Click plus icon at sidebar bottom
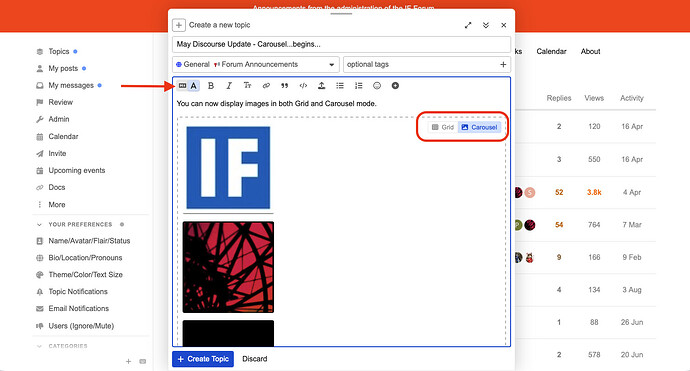Image resolution: width=690 pixels, height=371 pixels. [128, 361]
